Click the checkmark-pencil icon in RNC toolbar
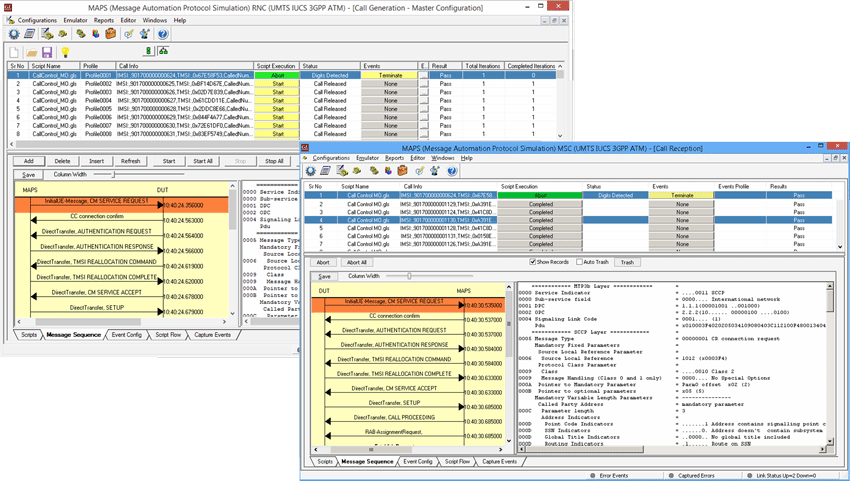Screen dimensions: 850x481 tap(128, 34)
